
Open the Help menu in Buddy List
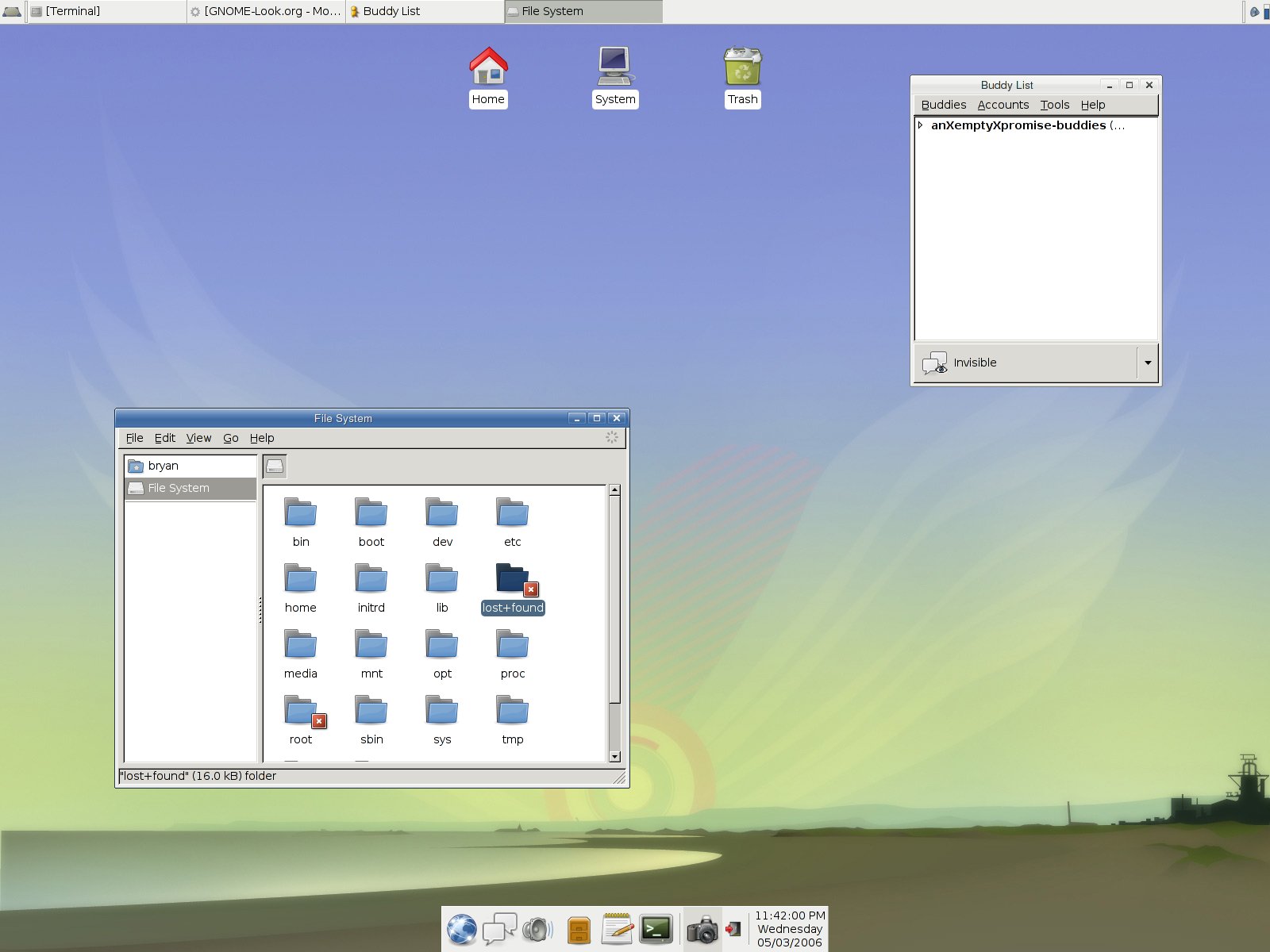[x=1093, y=105]
